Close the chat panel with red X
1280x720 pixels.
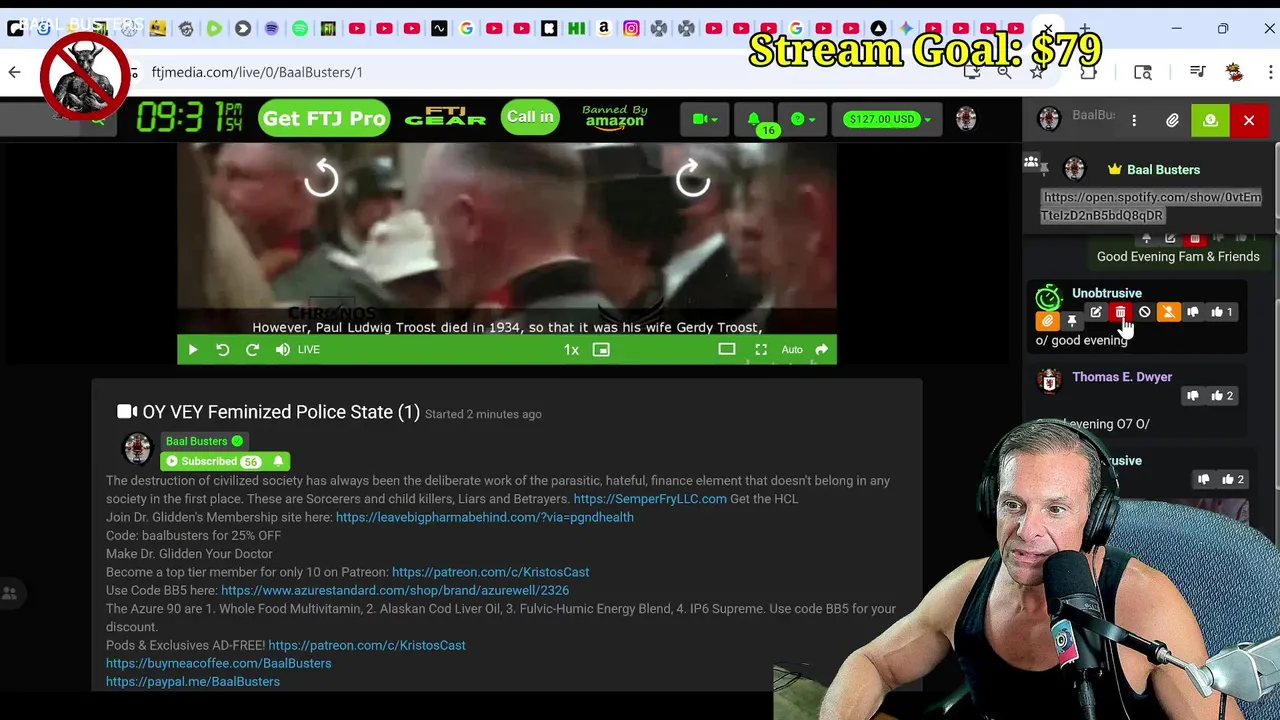1249,120
